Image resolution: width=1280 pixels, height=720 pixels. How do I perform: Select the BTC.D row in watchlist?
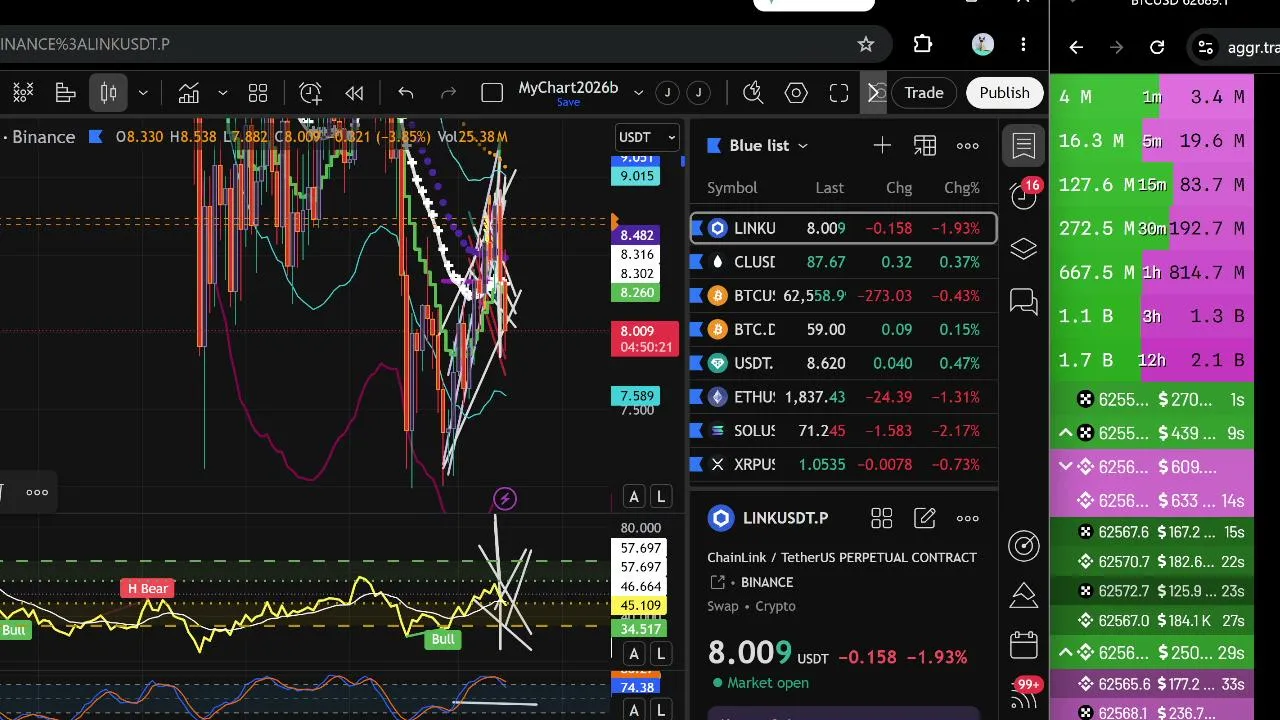(844, 329)
